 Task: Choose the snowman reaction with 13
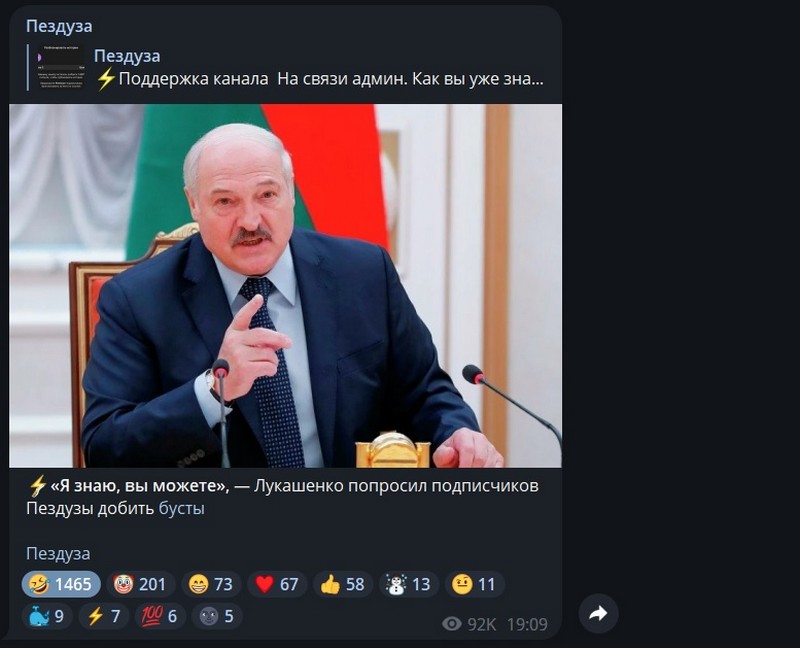pos(408,584)
